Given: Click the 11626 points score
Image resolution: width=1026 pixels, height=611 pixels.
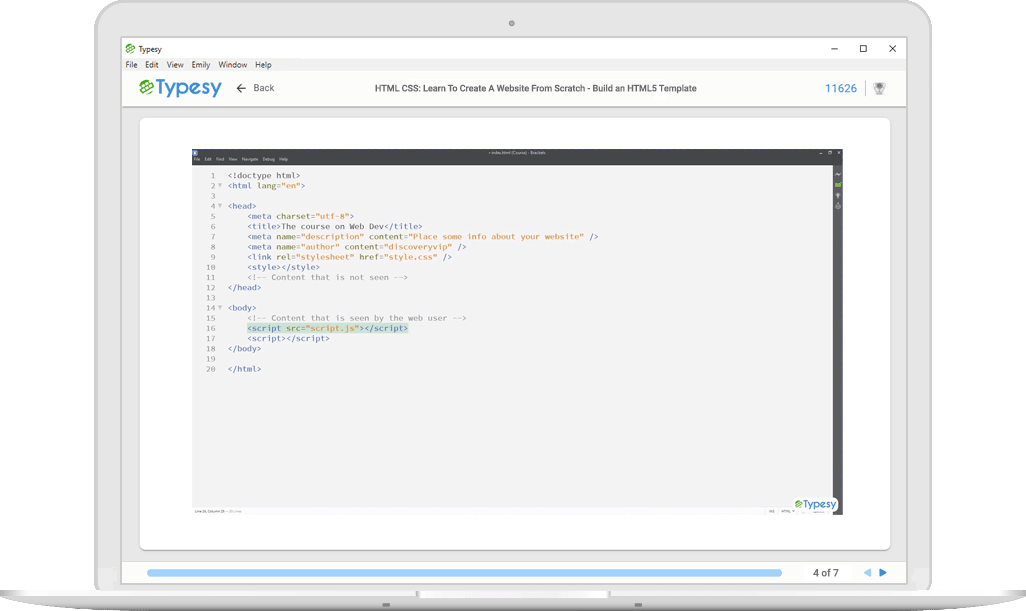Looking at the screenshot, I should point(841,88).
